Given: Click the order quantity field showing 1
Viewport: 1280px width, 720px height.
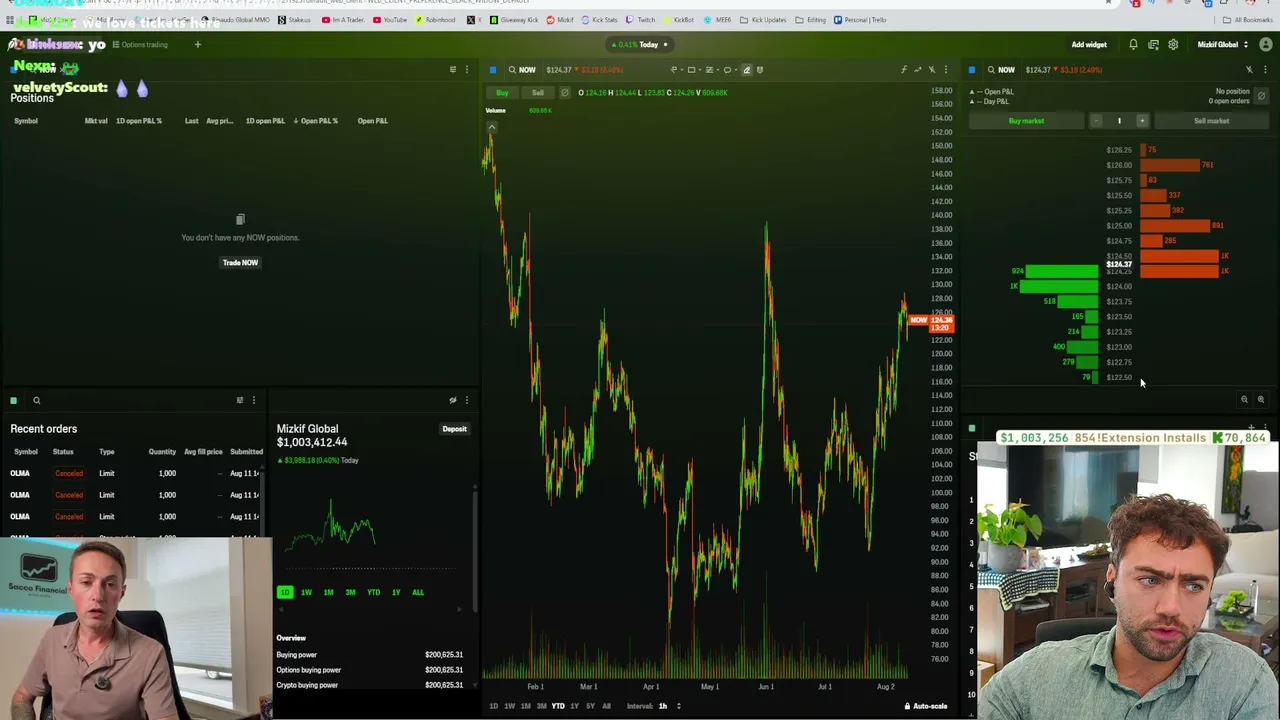Looking at the screenshot, I should tap(1119, 121).
